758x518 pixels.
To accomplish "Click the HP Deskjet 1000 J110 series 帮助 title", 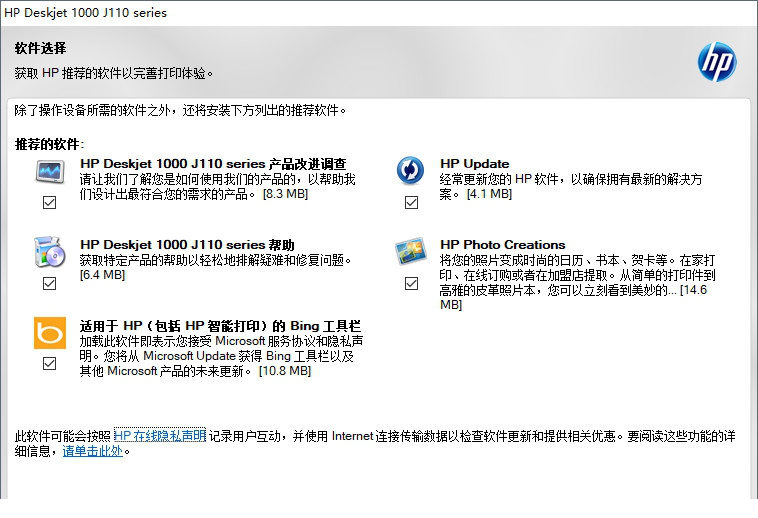I will (x=188, y=245).
